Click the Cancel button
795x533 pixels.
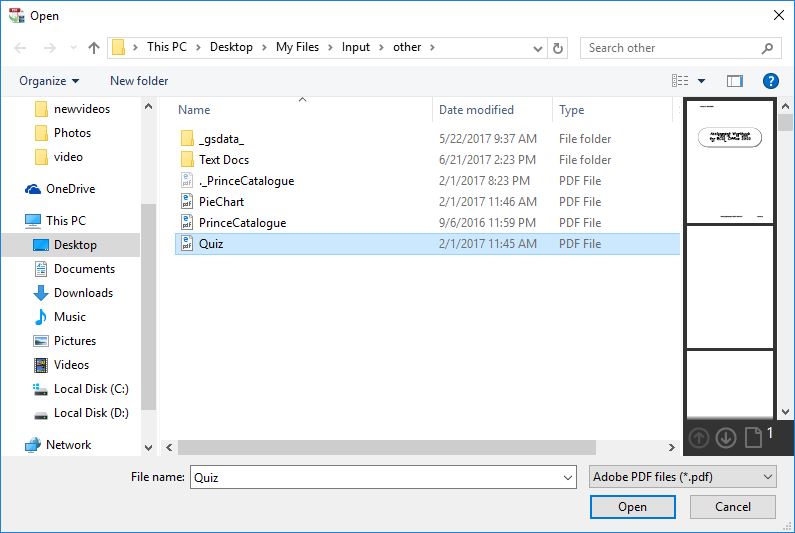[x=733, y=507]
